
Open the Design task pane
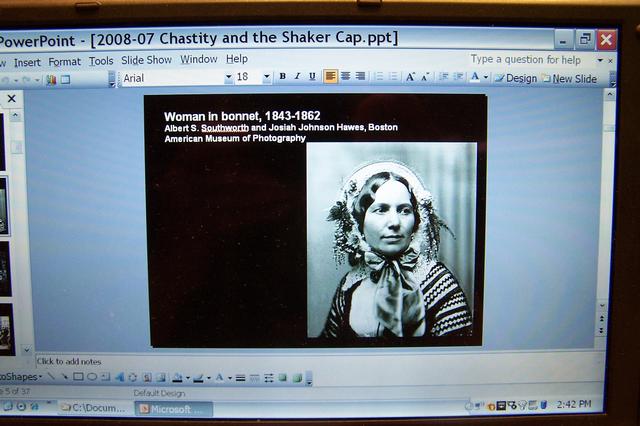516,78
